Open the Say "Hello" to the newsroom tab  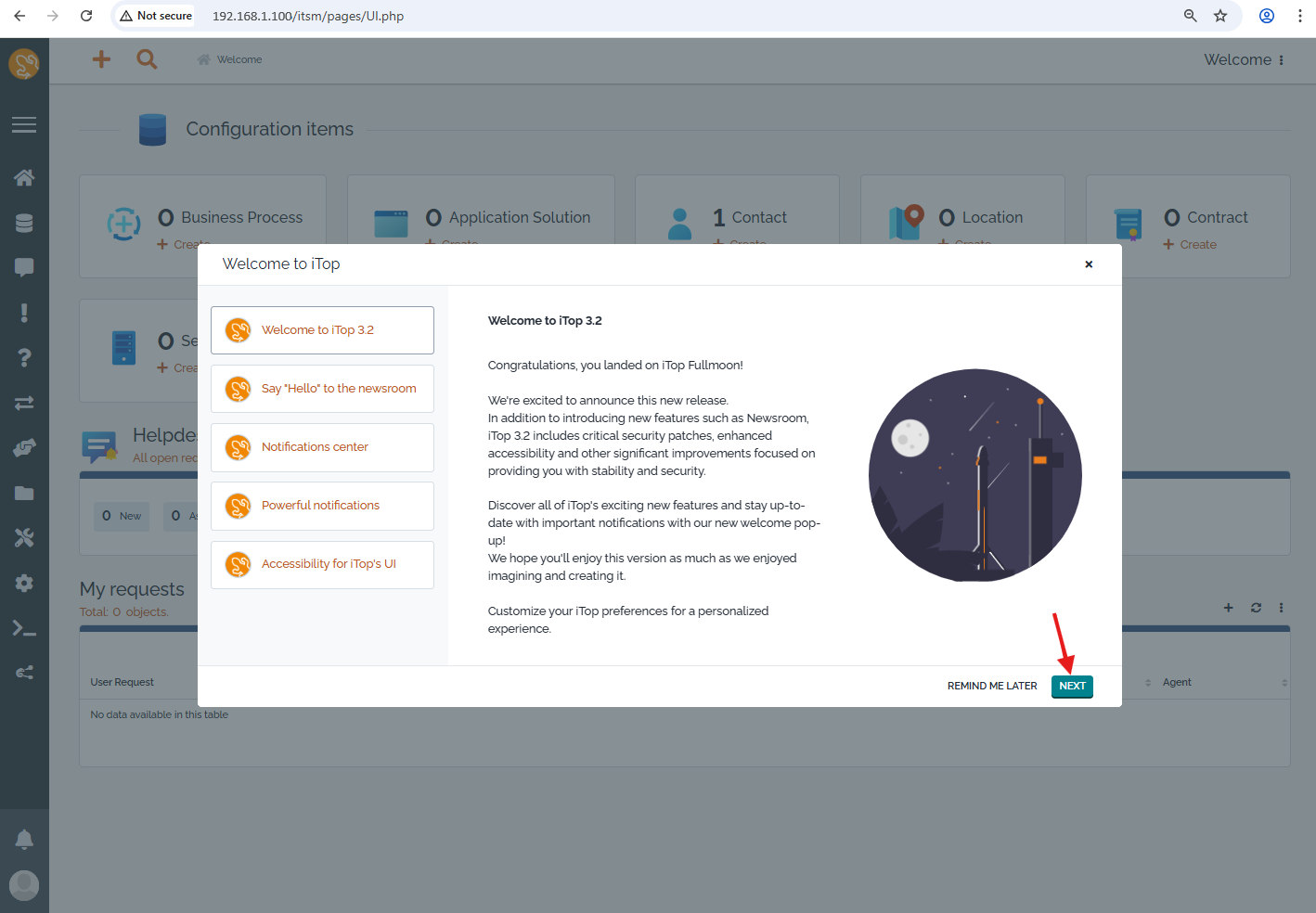322,389
